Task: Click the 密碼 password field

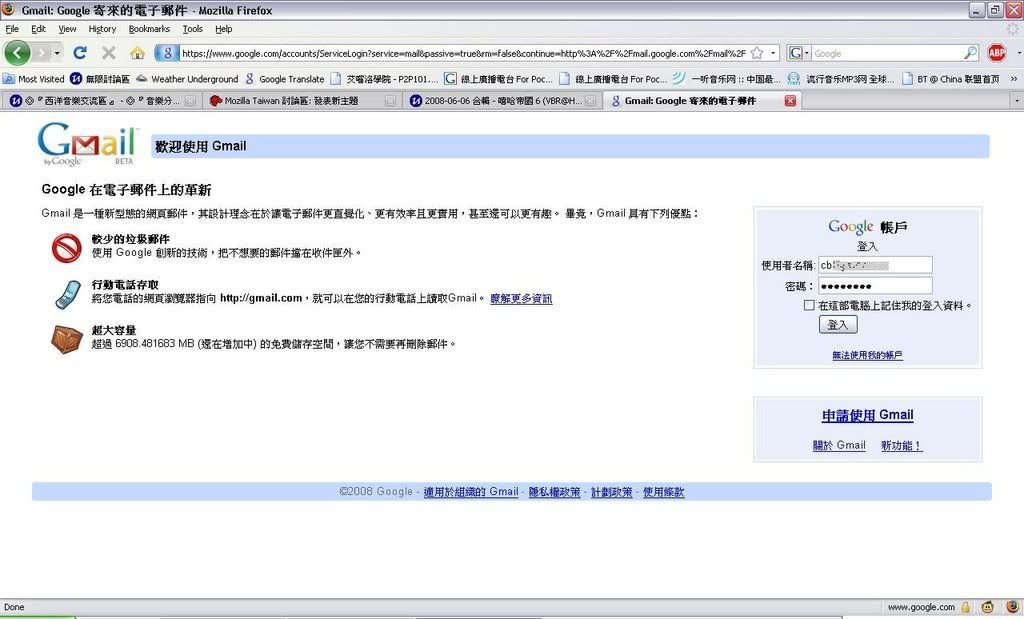Action: [x=875, y=286]
